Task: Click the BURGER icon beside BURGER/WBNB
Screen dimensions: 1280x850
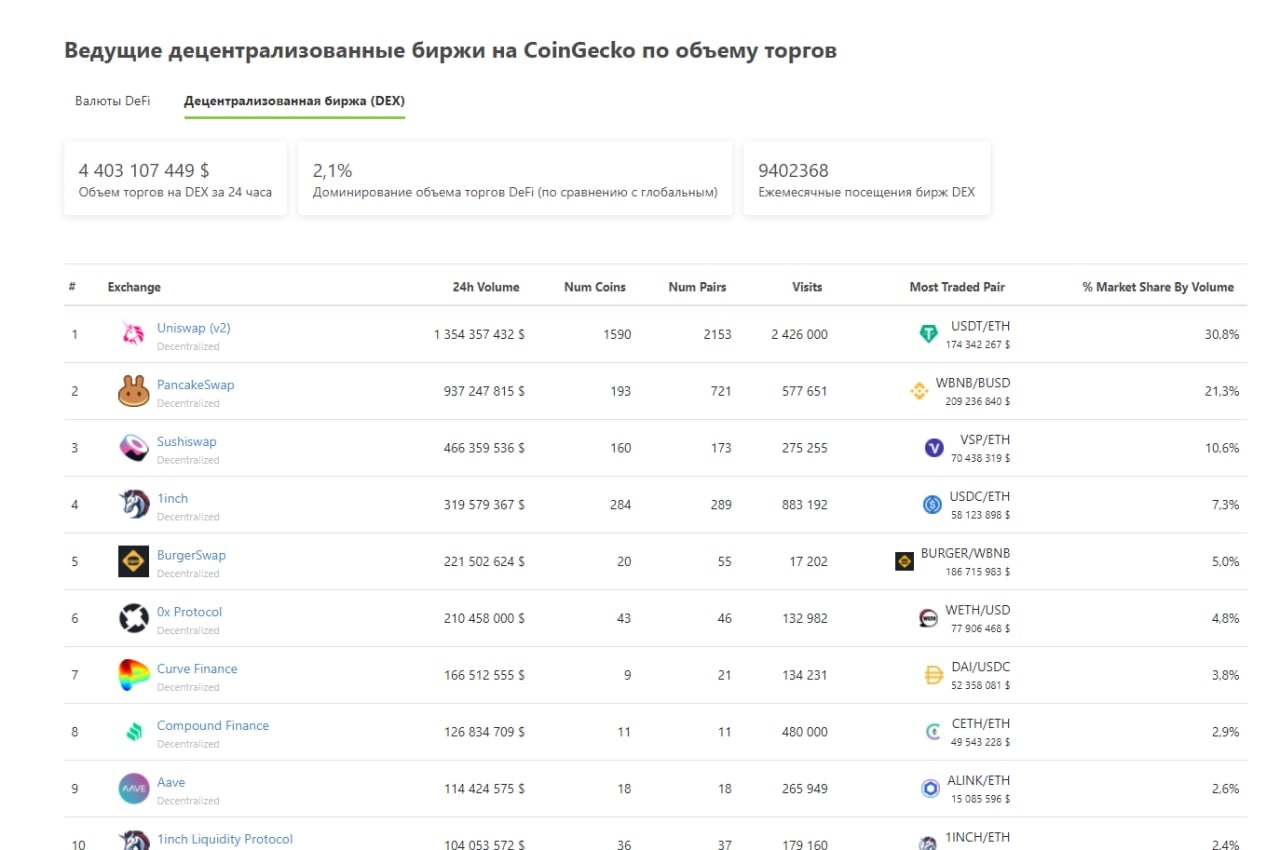Action: point(904,562)
